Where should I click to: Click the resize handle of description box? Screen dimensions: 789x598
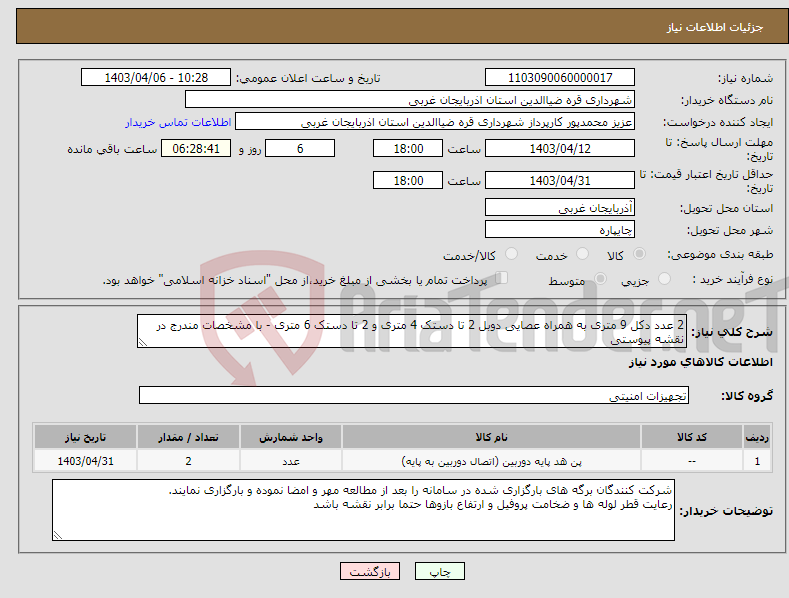click(x=143, y=343)
